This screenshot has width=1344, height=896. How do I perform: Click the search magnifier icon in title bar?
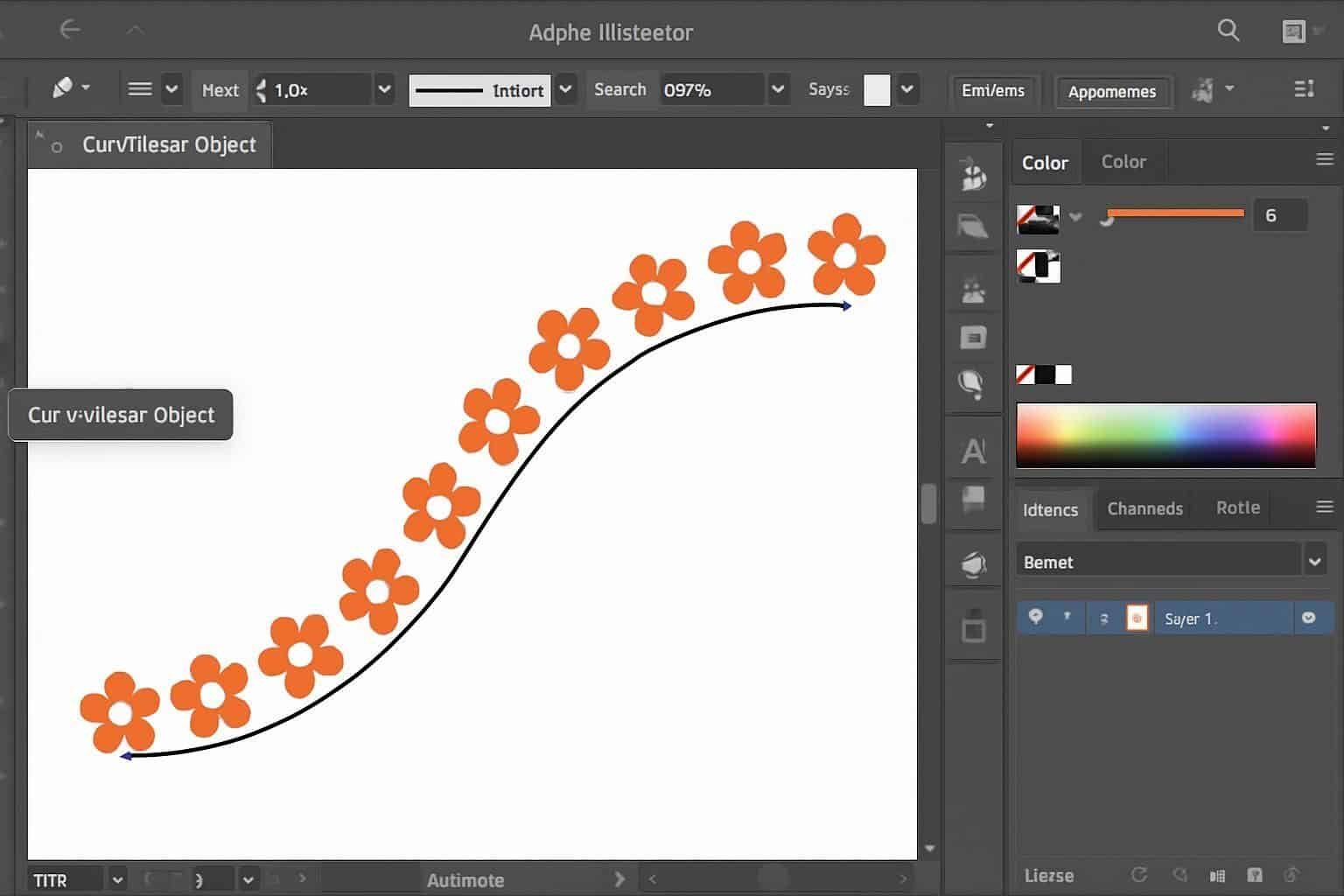(1228, 31)
